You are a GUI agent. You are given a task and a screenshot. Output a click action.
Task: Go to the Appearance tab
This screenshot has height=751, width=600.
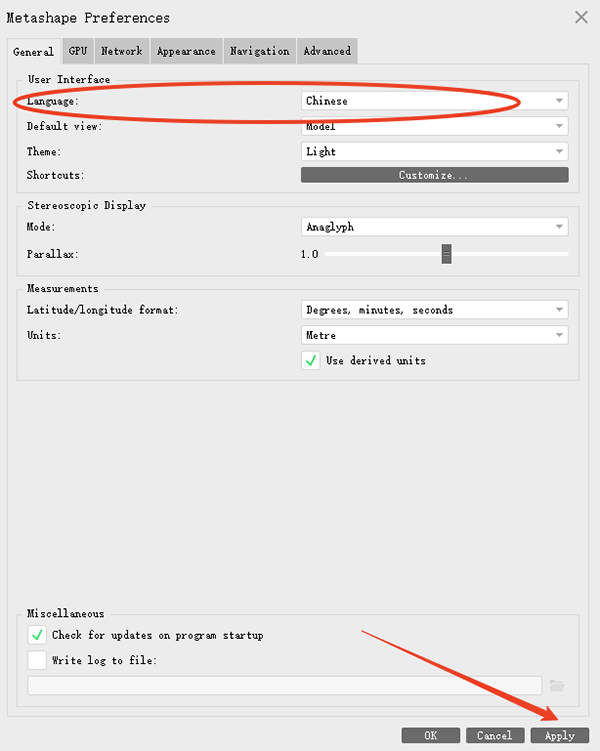tap(186, 51)
